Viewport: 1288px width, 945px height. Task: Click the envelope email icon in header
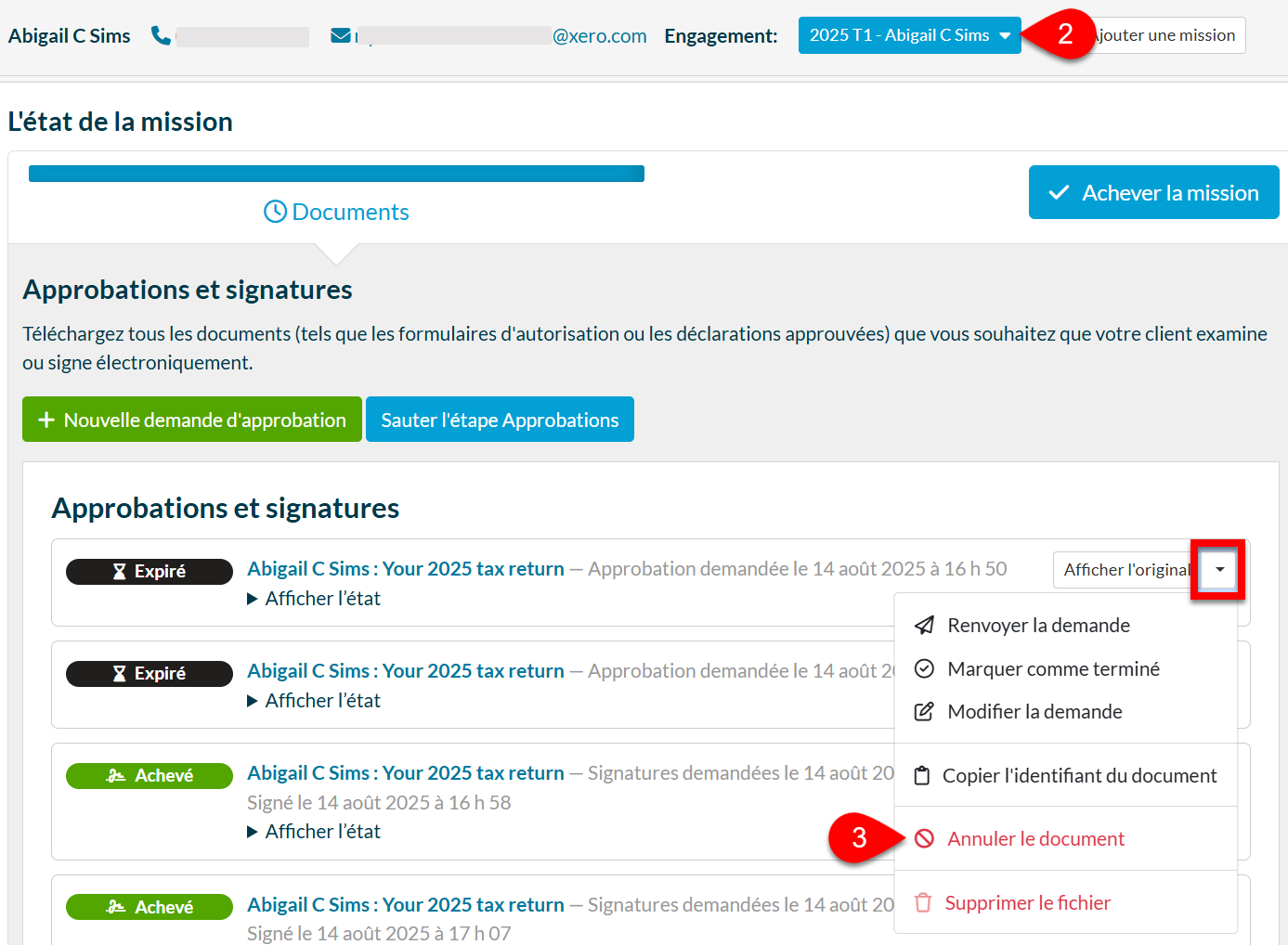pyautogui.click(x=341, y=35)
